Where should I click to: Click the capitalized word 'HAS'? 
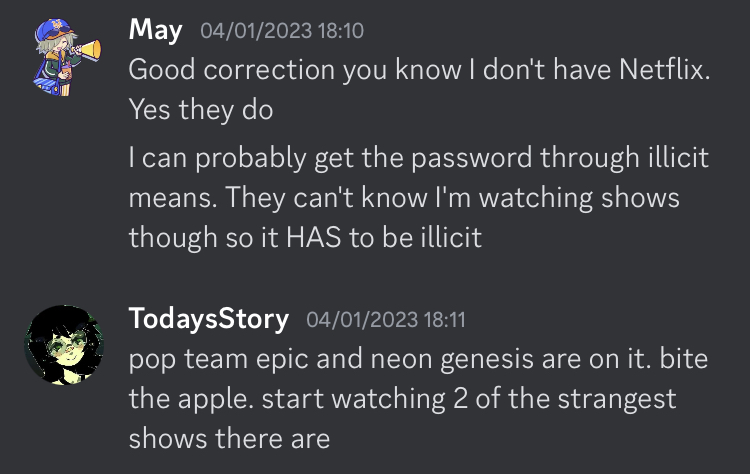314,237
